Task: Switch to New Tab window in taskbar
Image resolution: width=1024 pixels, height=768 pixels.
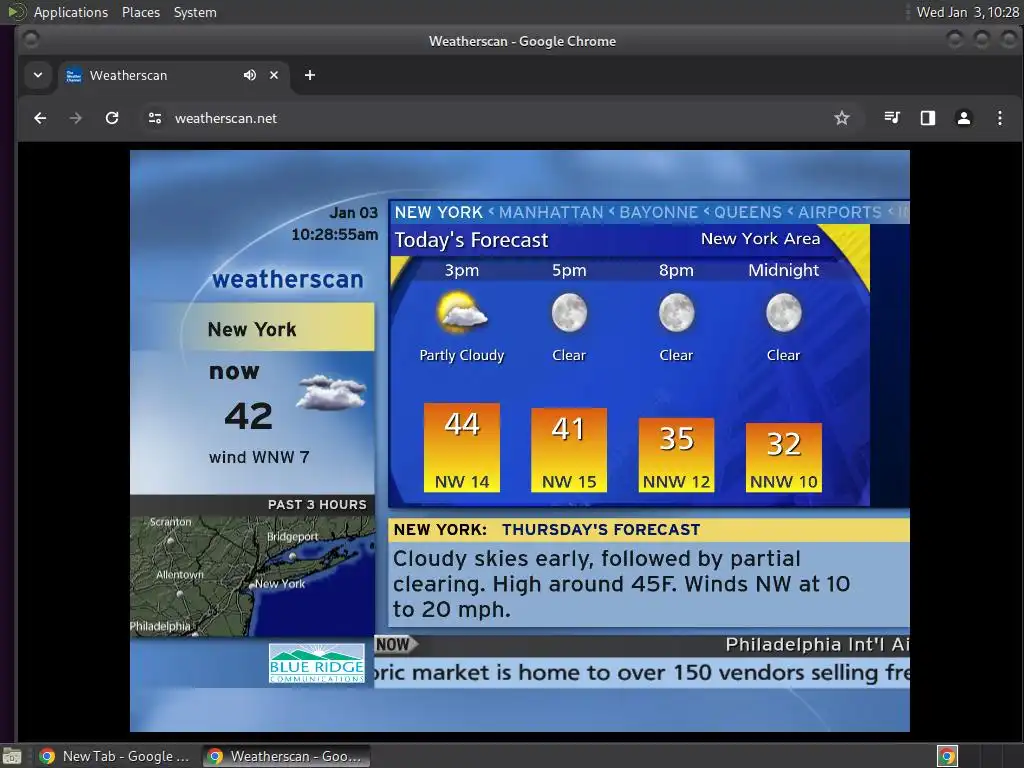Action: [x=114, y=756]
